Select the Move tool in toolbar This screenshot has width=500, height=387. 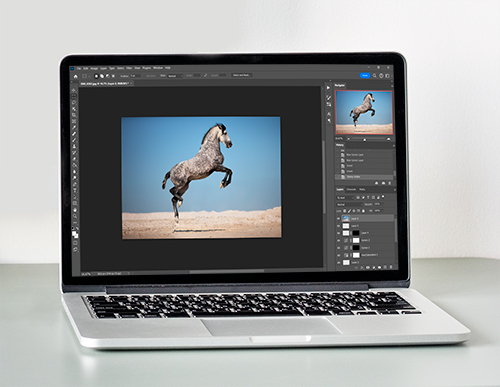[74, 91]
